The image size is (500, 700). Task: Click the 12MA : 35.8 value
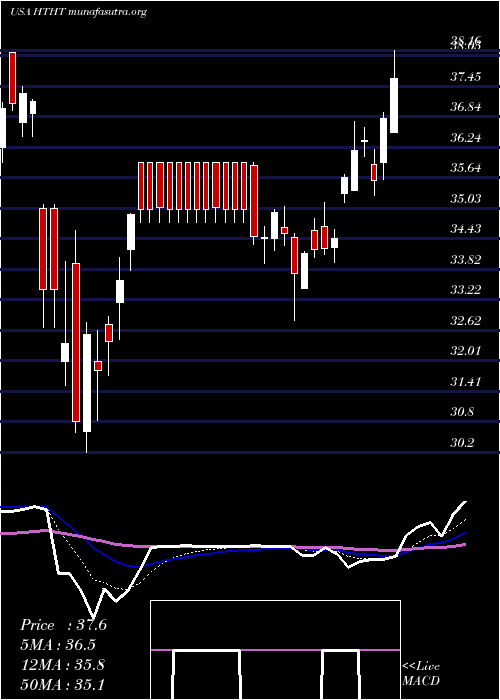[x=62, y=665]
